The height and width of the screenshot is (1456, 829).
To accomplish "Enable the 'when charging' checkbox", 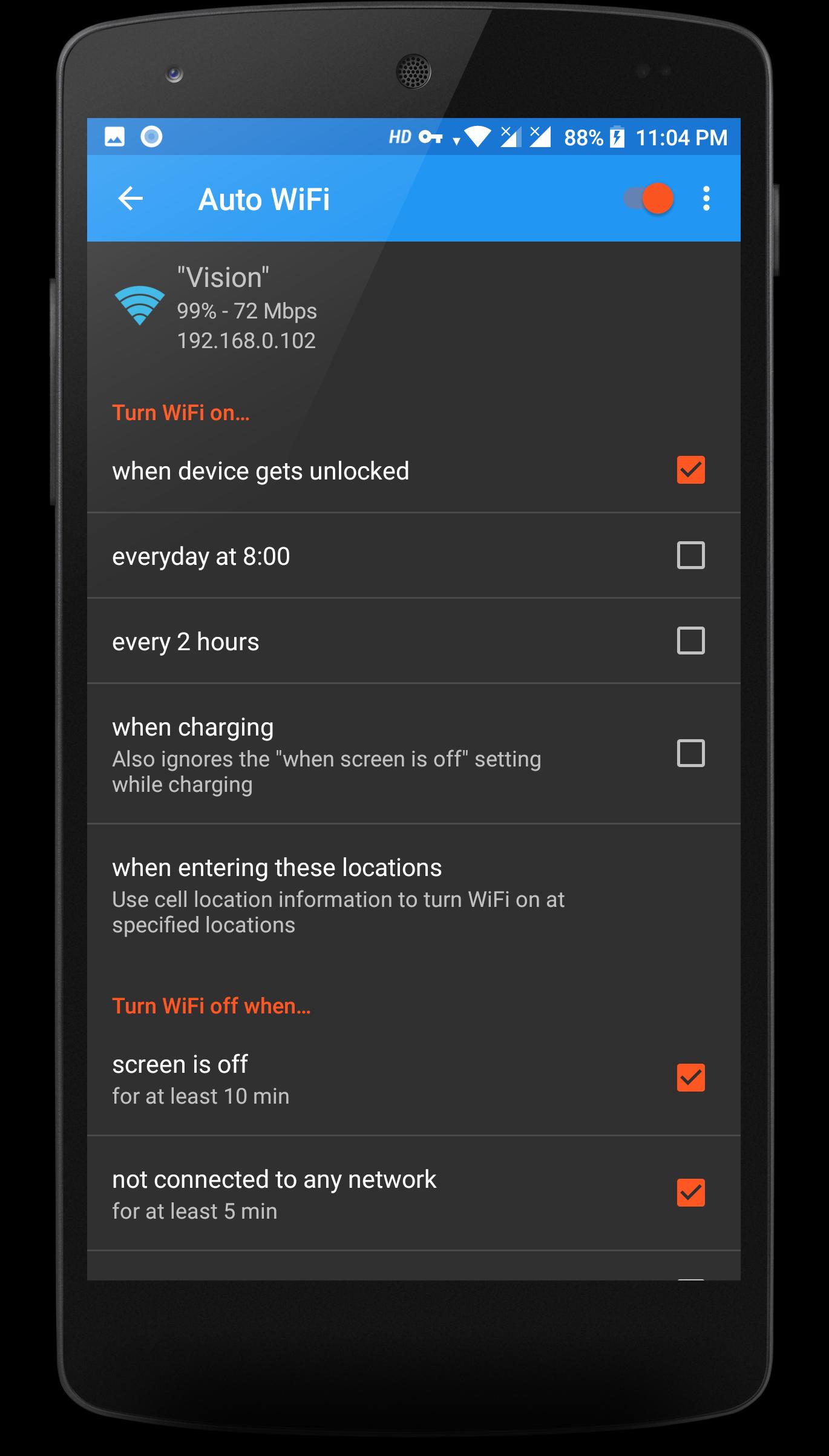I will tap(690, 753).
